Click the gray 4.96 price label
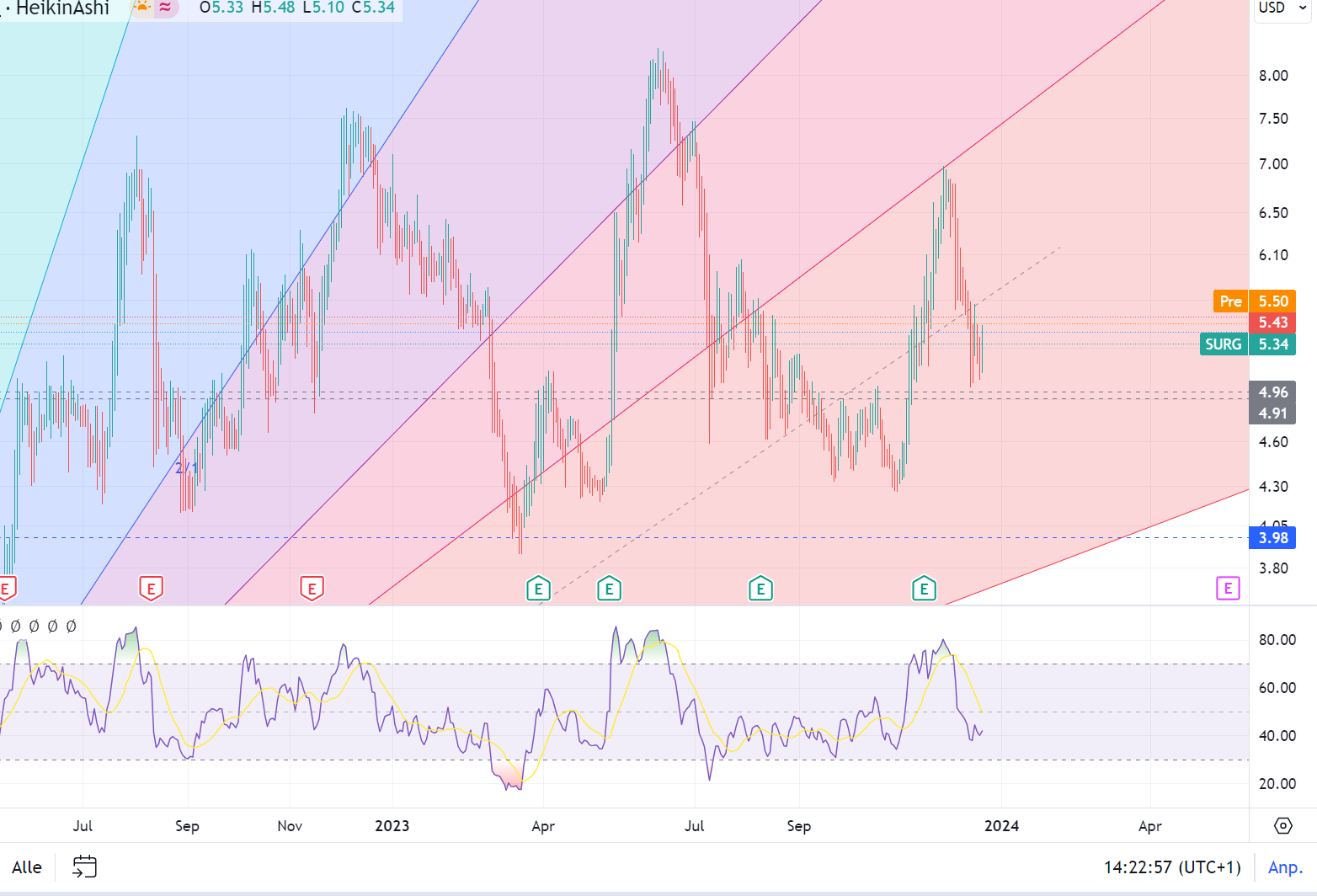The image size is (1317, 896). [1272, 392]
